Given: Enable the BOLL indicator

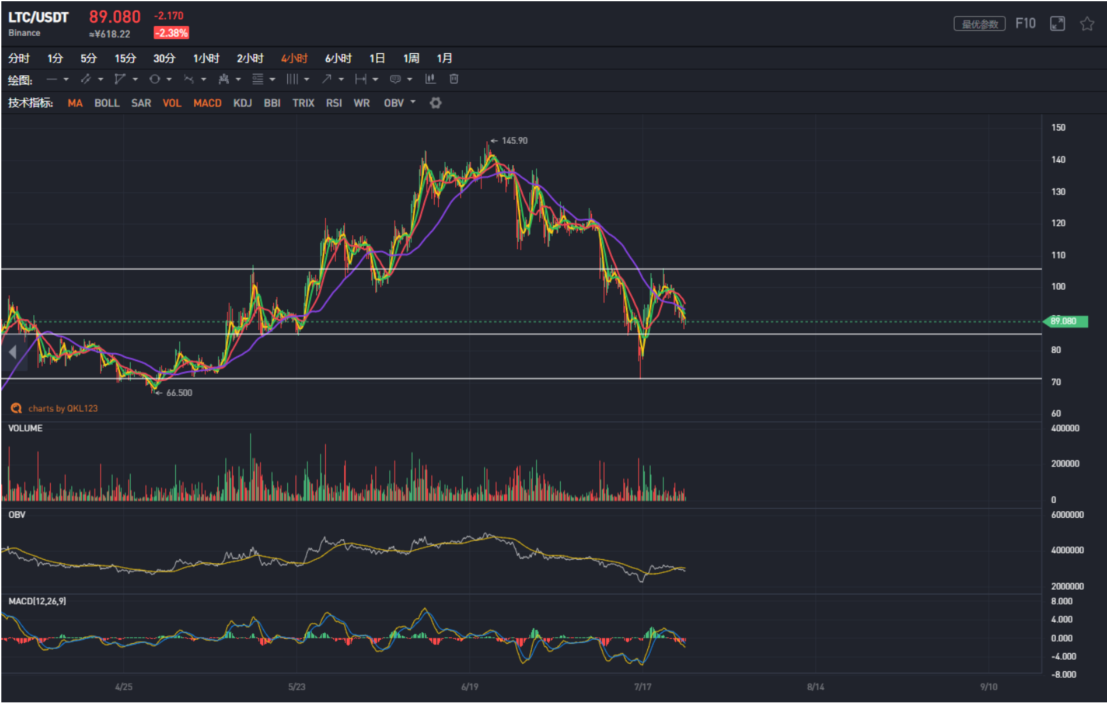Looking at the screenshot, I should [x=106, y=103].
